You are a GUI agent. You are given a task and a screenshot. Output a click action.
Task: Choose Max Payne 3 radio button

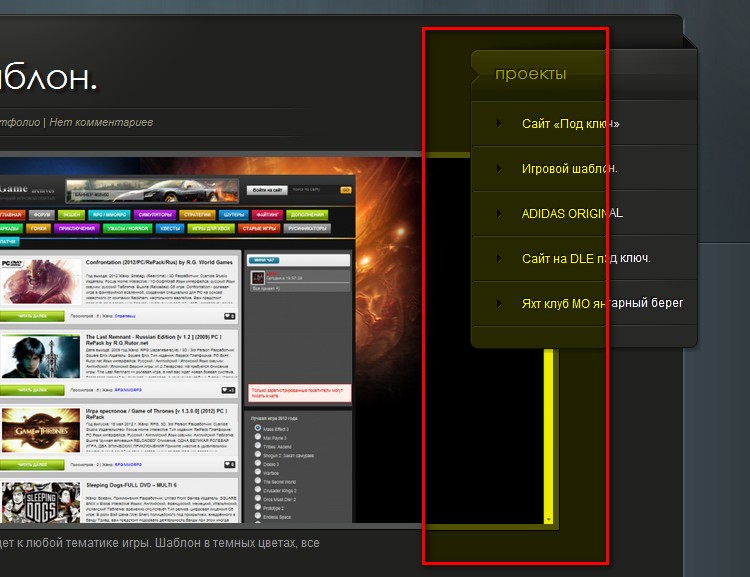[x=258, y=438]
